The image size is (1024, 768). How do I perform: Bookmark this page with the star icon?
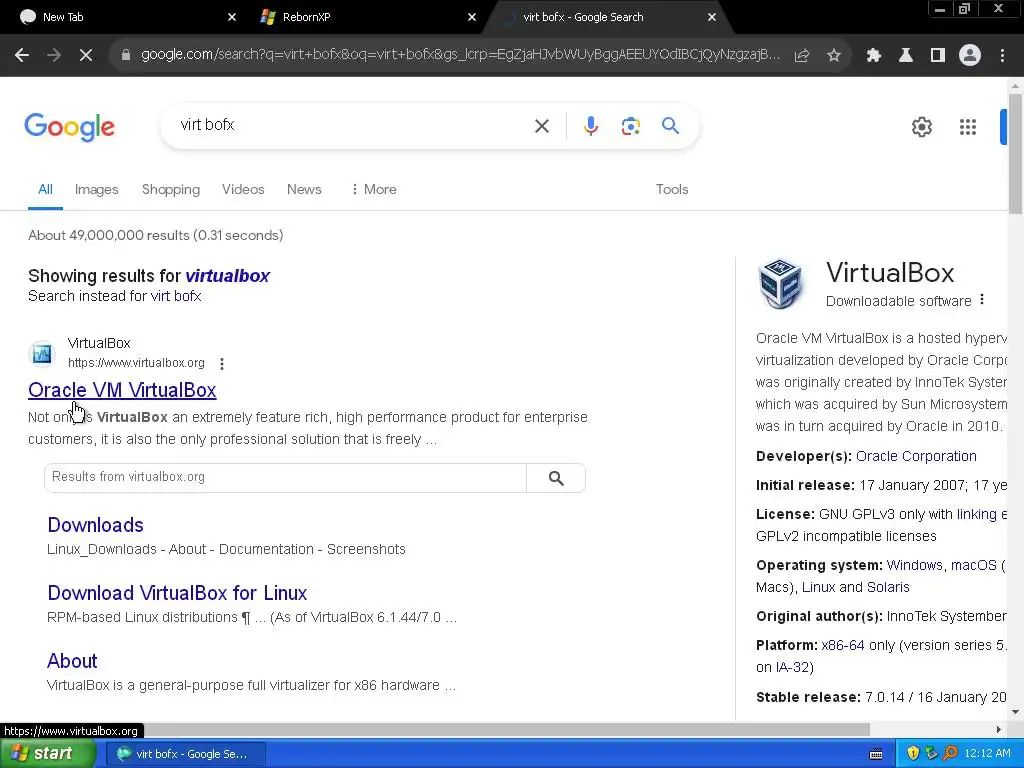pos(834,56)
